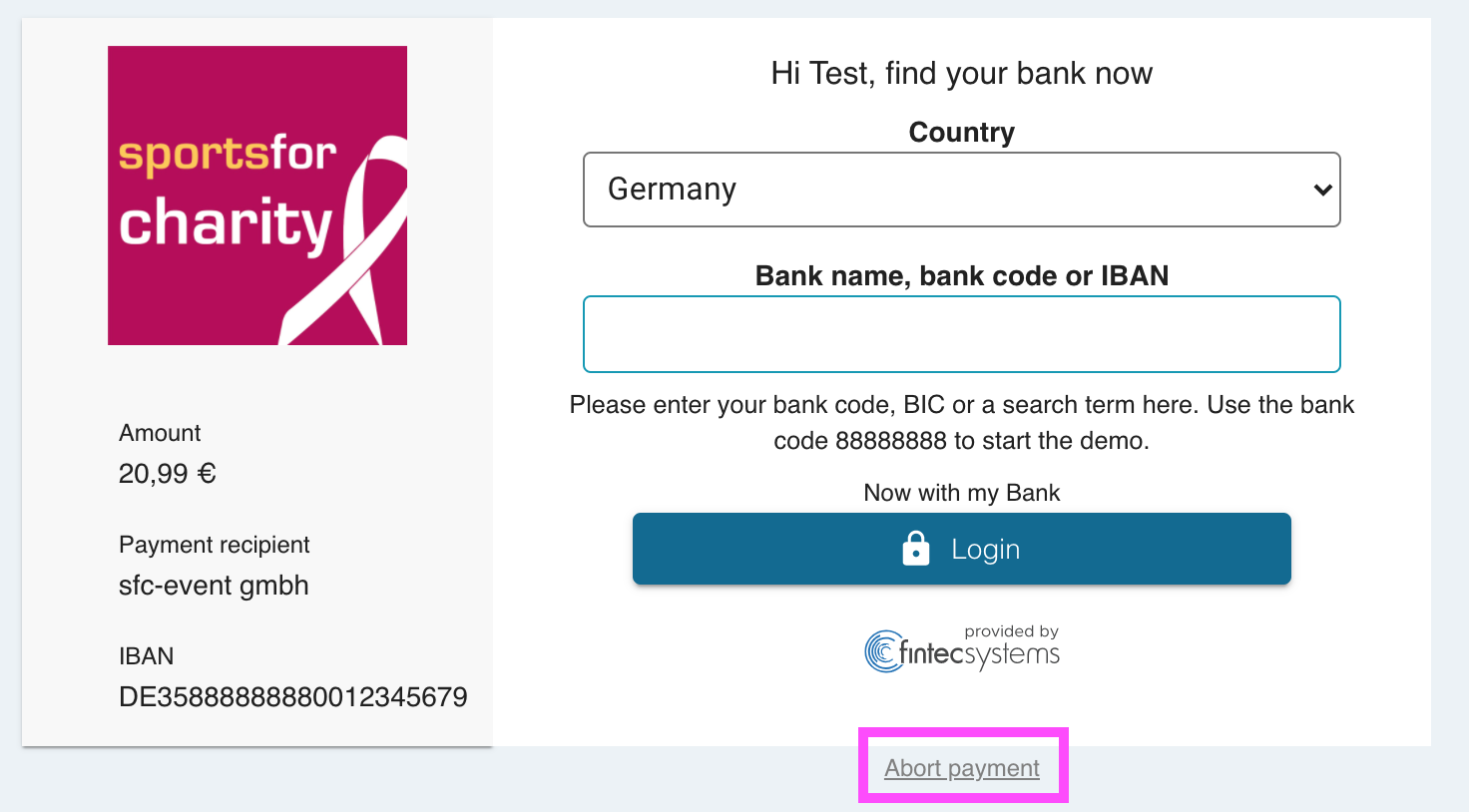This screenshot has height=812, width=1469.
Task: Click the 'Payment recipient' label
Action: [214, 545]
